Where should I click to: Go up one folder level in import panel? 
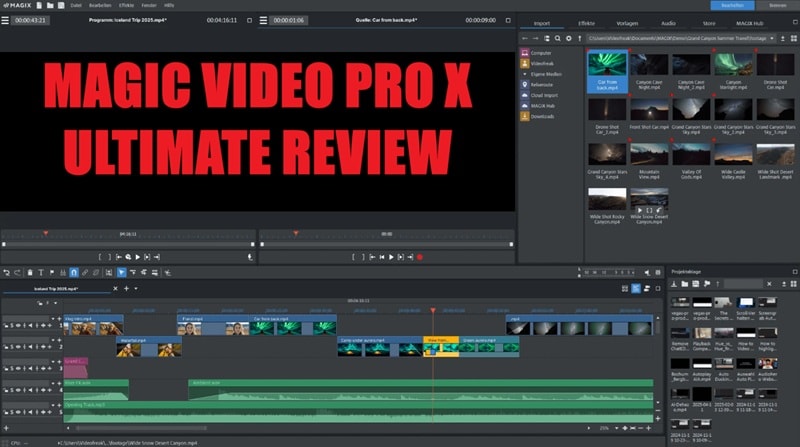point(580,38)
